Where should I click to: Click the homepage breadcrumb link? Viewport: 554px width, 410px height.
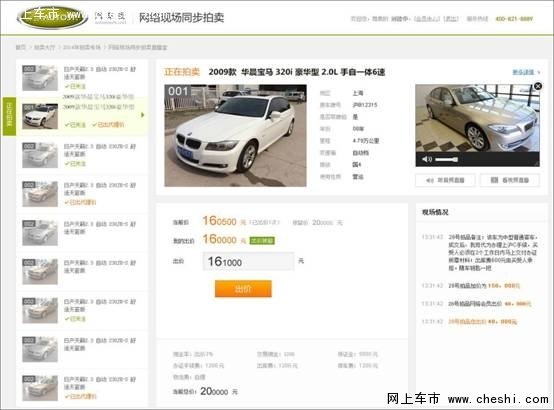click(21, 47)
